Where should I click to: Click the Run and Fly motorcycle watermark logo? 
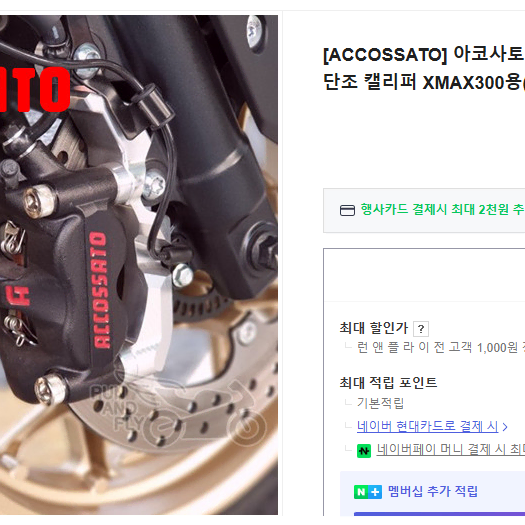[178, 409]
